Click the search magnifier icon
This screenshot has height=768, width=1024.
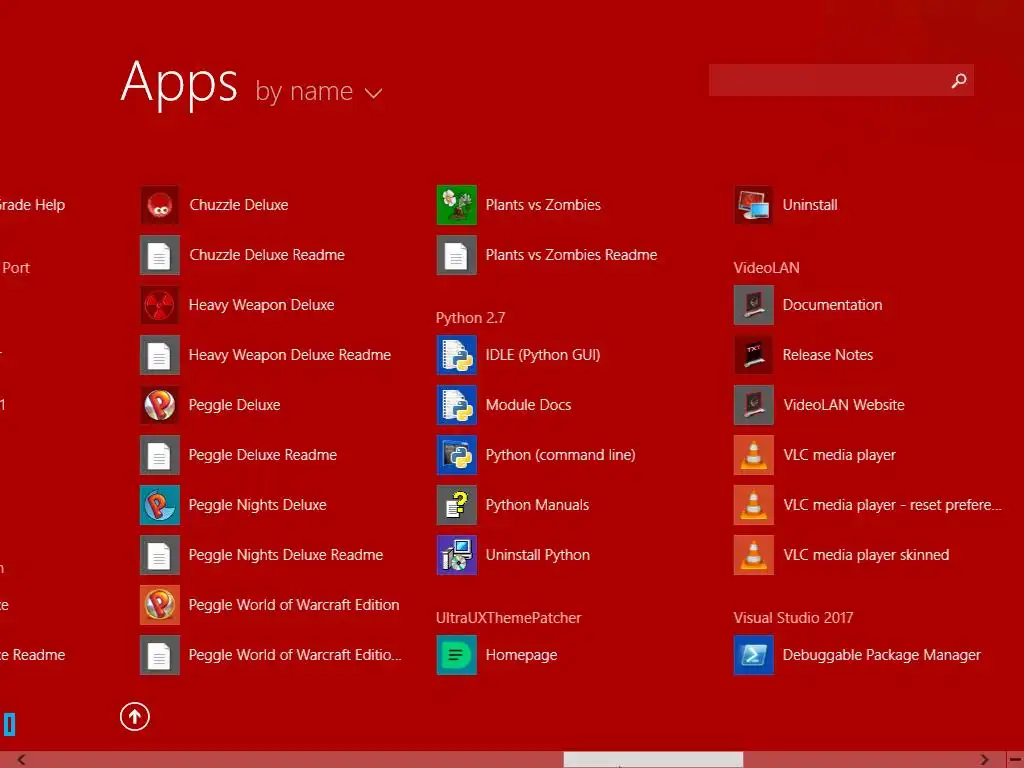959,80
